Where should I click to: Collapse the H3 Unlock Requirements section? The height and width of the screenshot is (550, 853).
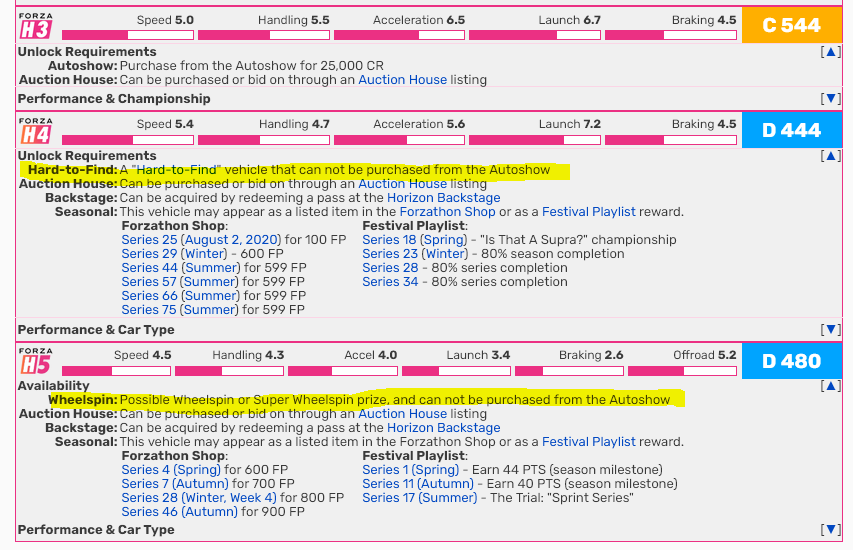pos(831,52)
